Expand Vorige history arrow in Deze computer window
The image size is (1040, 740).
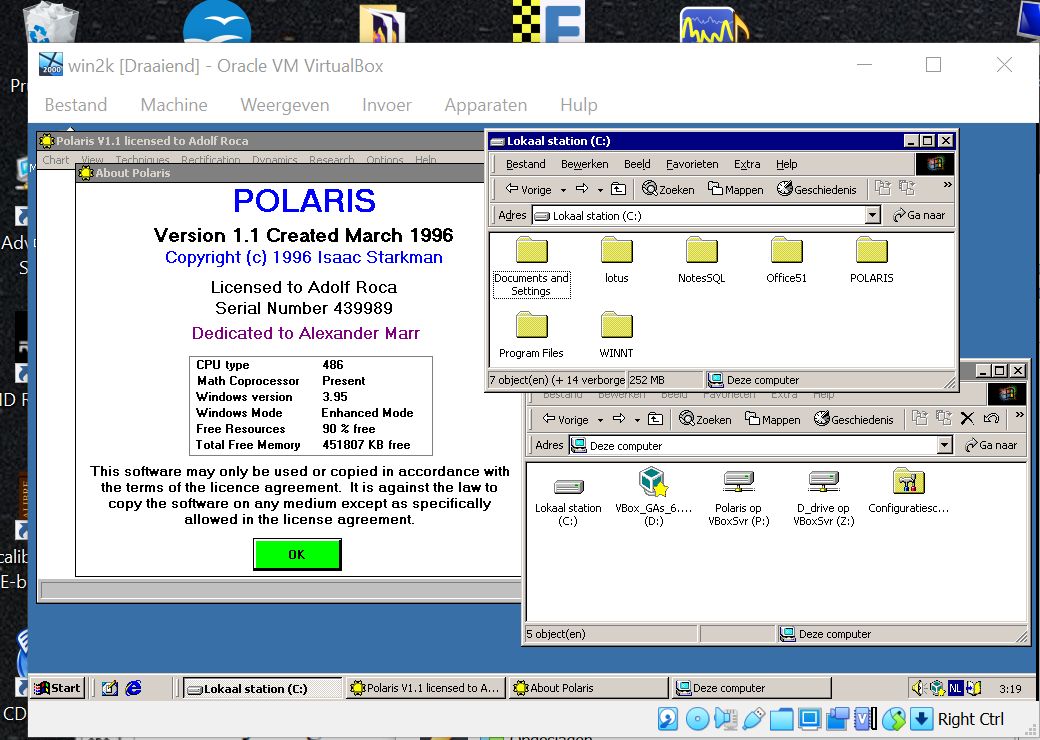tap(600, 420)
